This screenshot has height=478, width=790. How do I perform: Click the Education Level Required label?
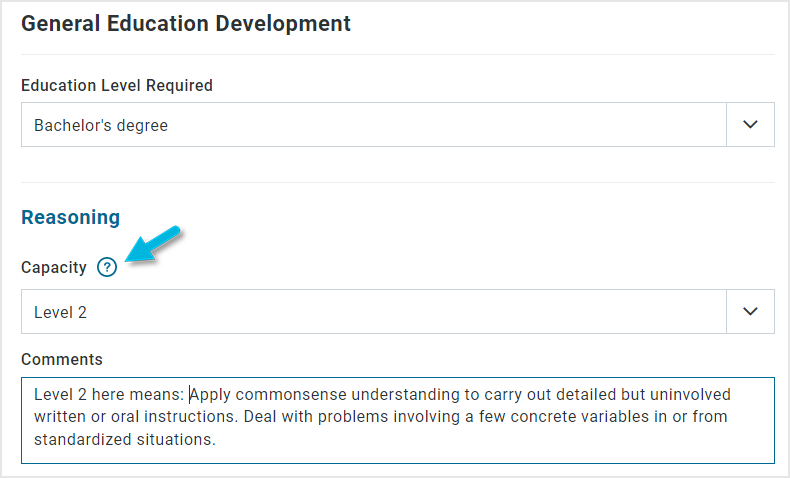coord(117,86)
